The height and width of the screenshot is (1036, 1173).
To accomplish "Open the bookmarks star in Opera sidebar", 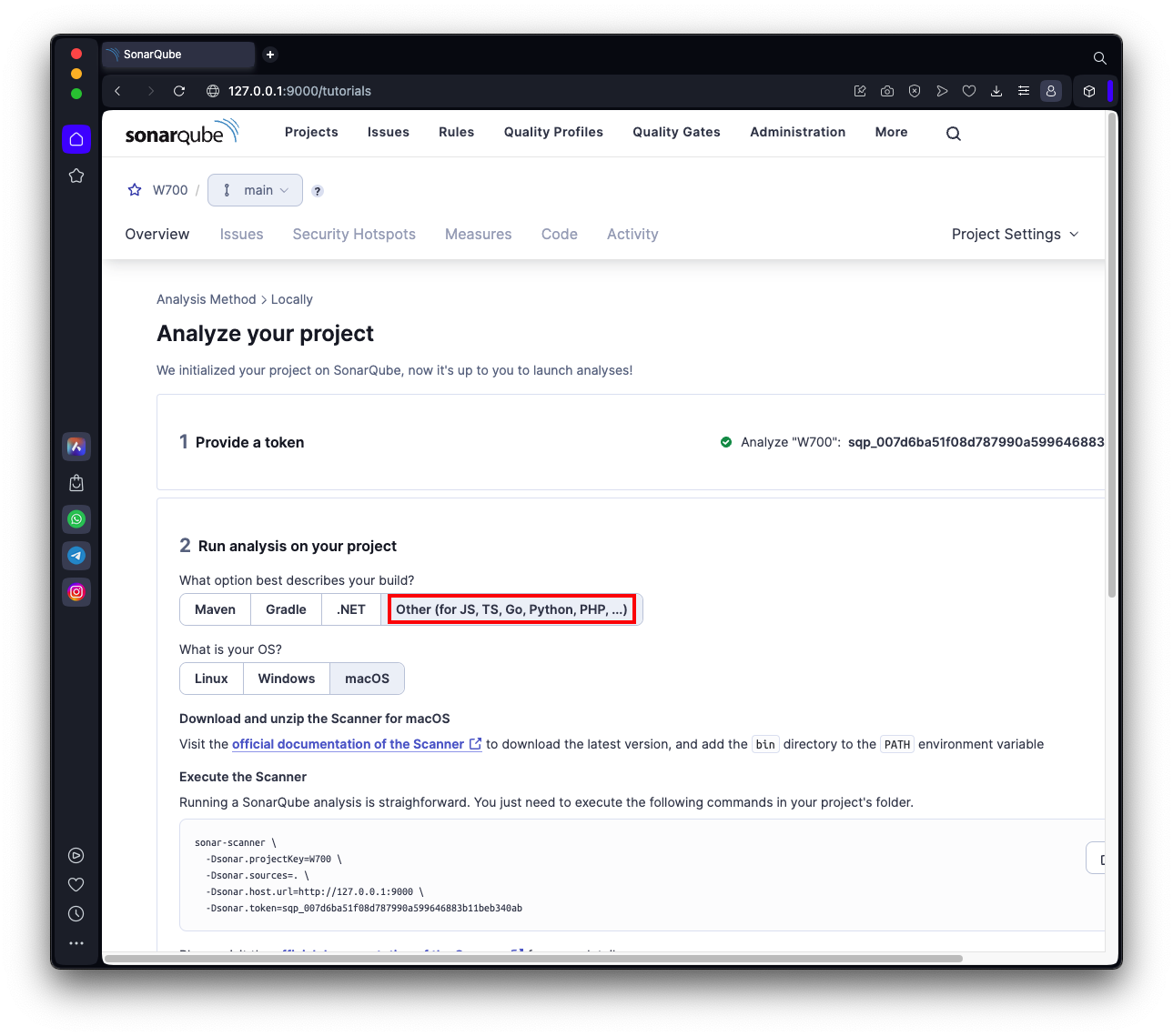I will pyautogui.click(x=76, y=176).
